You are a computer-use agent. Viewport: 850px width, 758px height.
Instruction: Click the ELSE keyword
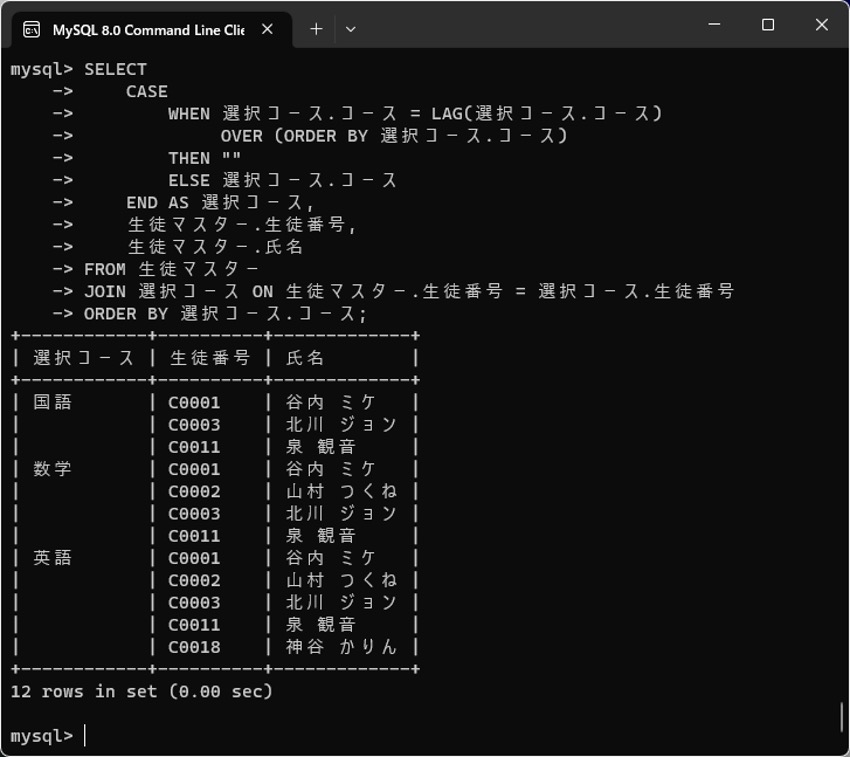click(189, 181)
